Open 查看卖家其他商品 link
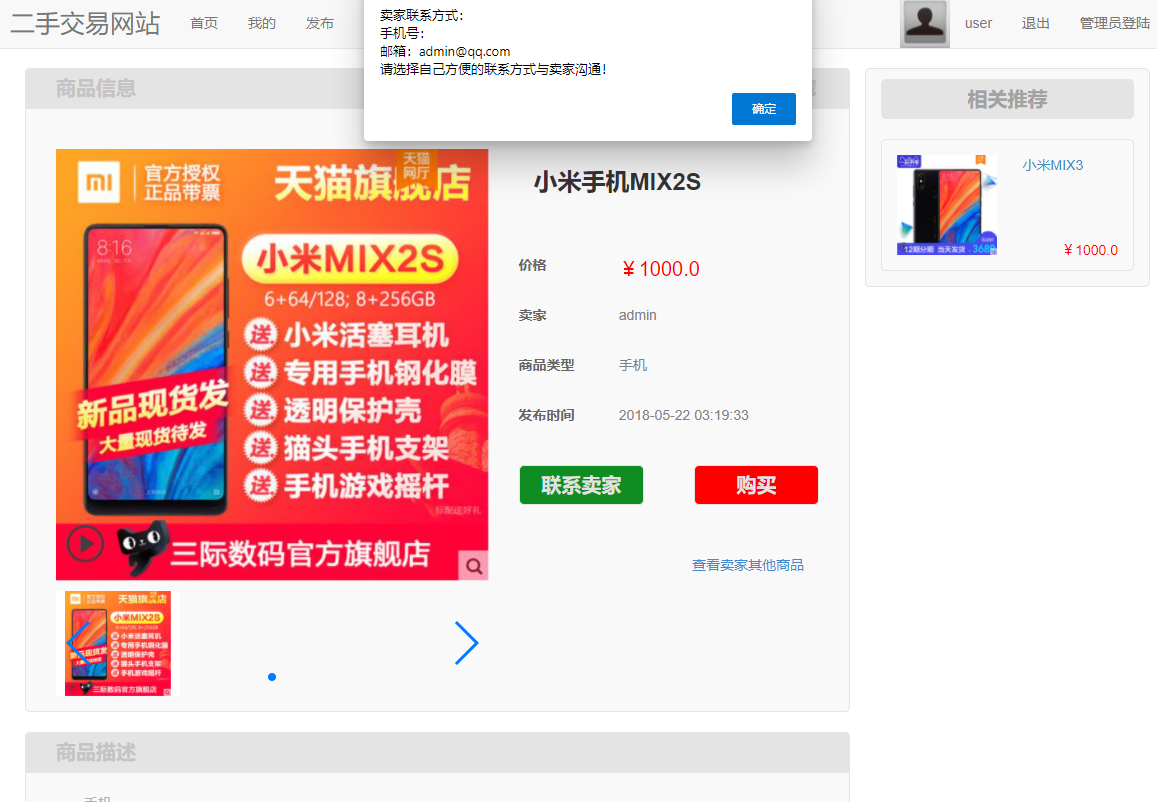1157x802 pixels. [x=746, y=564]
